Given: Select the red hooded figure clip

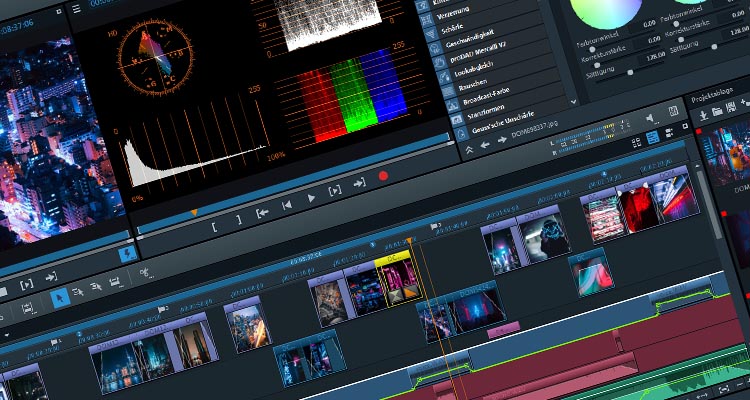Looking at the screenshot, I should click(638, 207).
